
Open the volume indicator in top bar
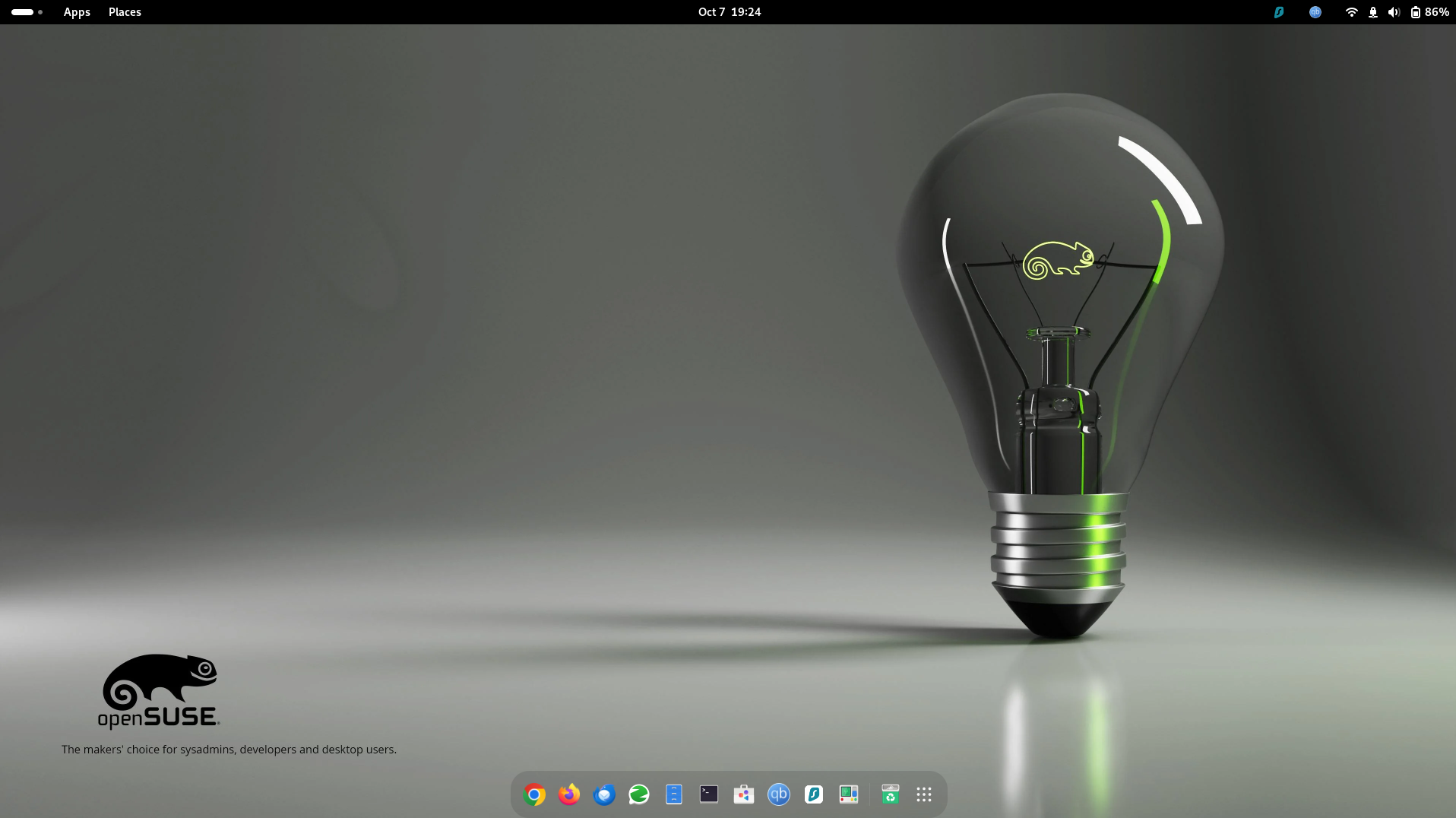[1394, 12]
